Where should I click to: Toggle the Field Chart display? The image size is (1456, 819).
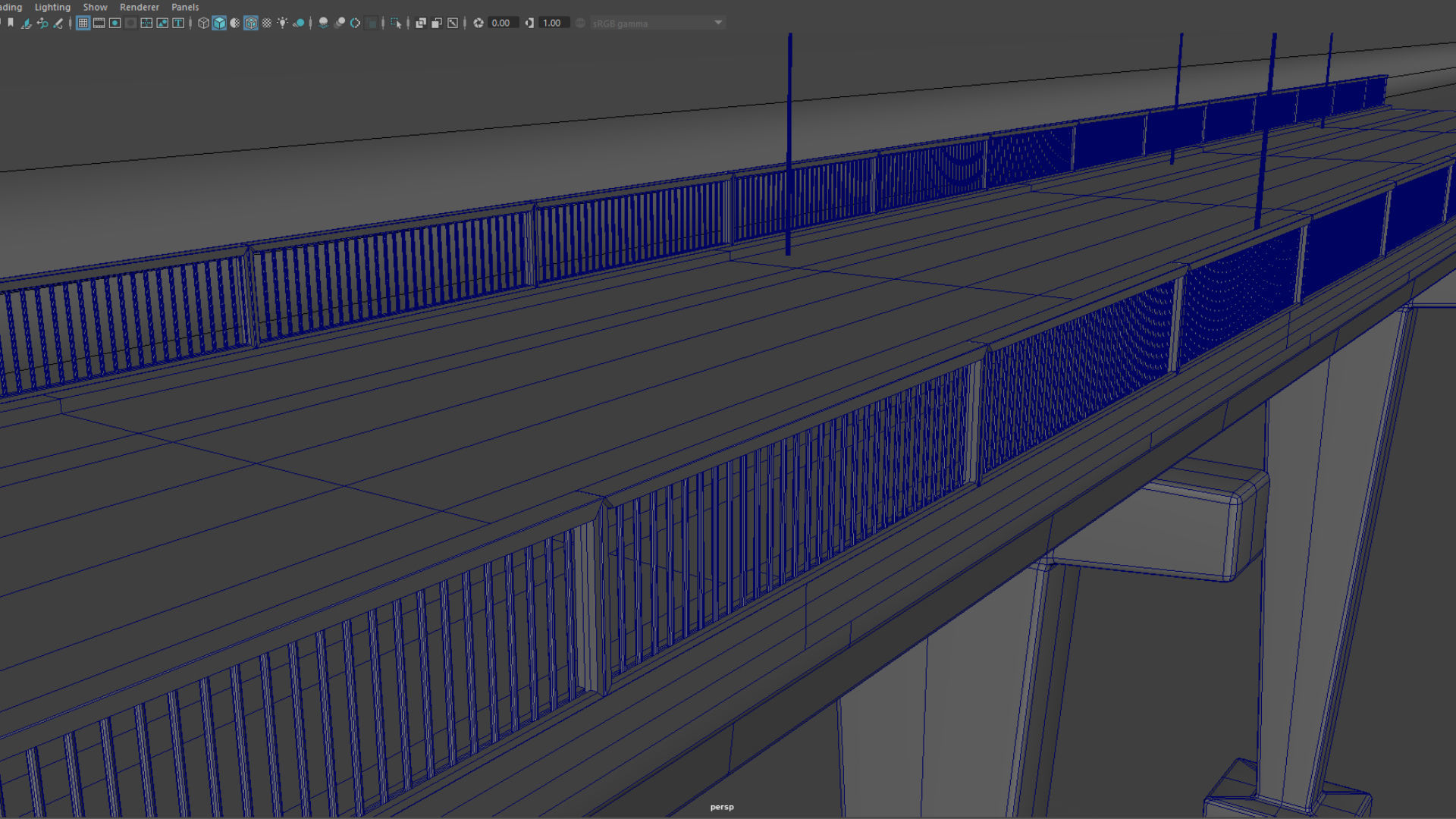pyautogui.click(x=147, y=23)
